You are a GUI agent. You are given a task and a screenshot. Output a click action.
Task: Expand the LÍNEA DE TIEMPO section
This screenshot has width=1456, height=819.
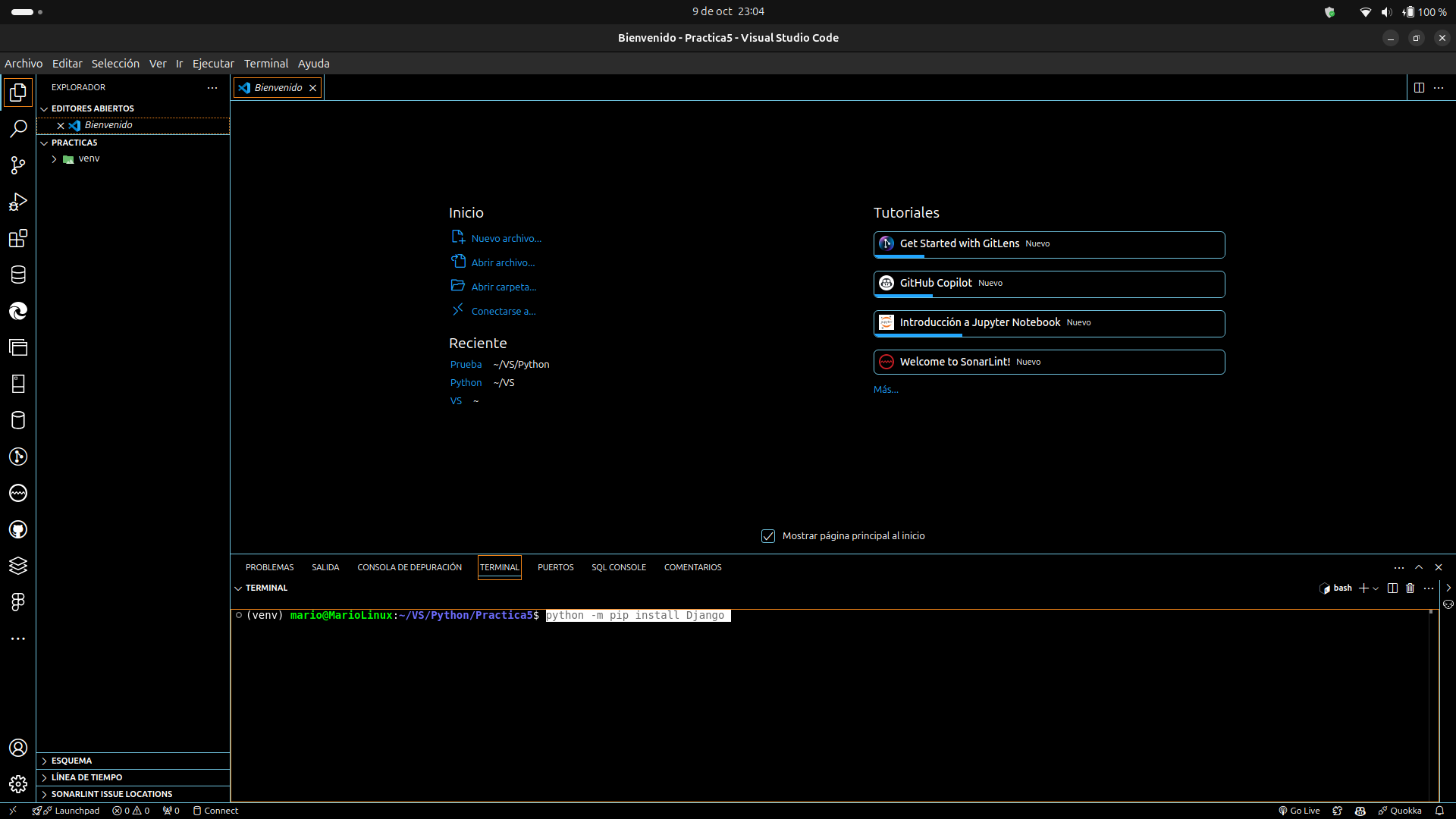pyautogui.click(x=133, y=777)
